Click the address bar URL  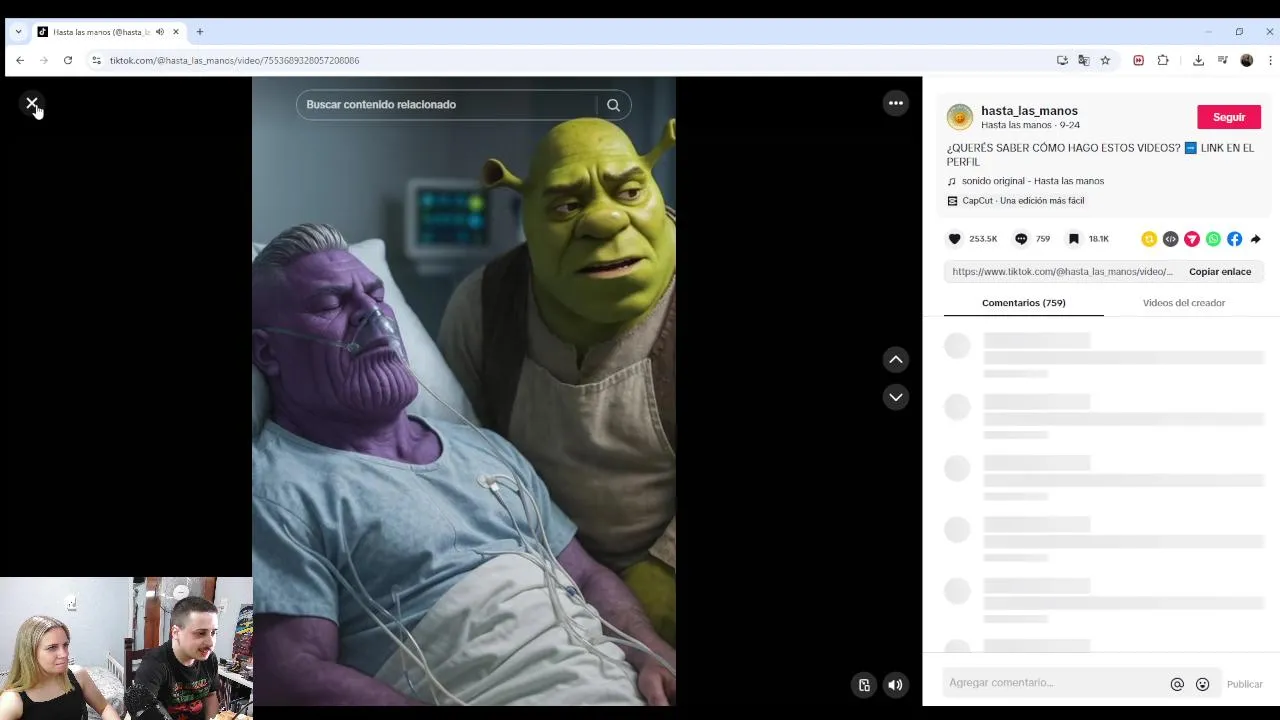[235, 61]
